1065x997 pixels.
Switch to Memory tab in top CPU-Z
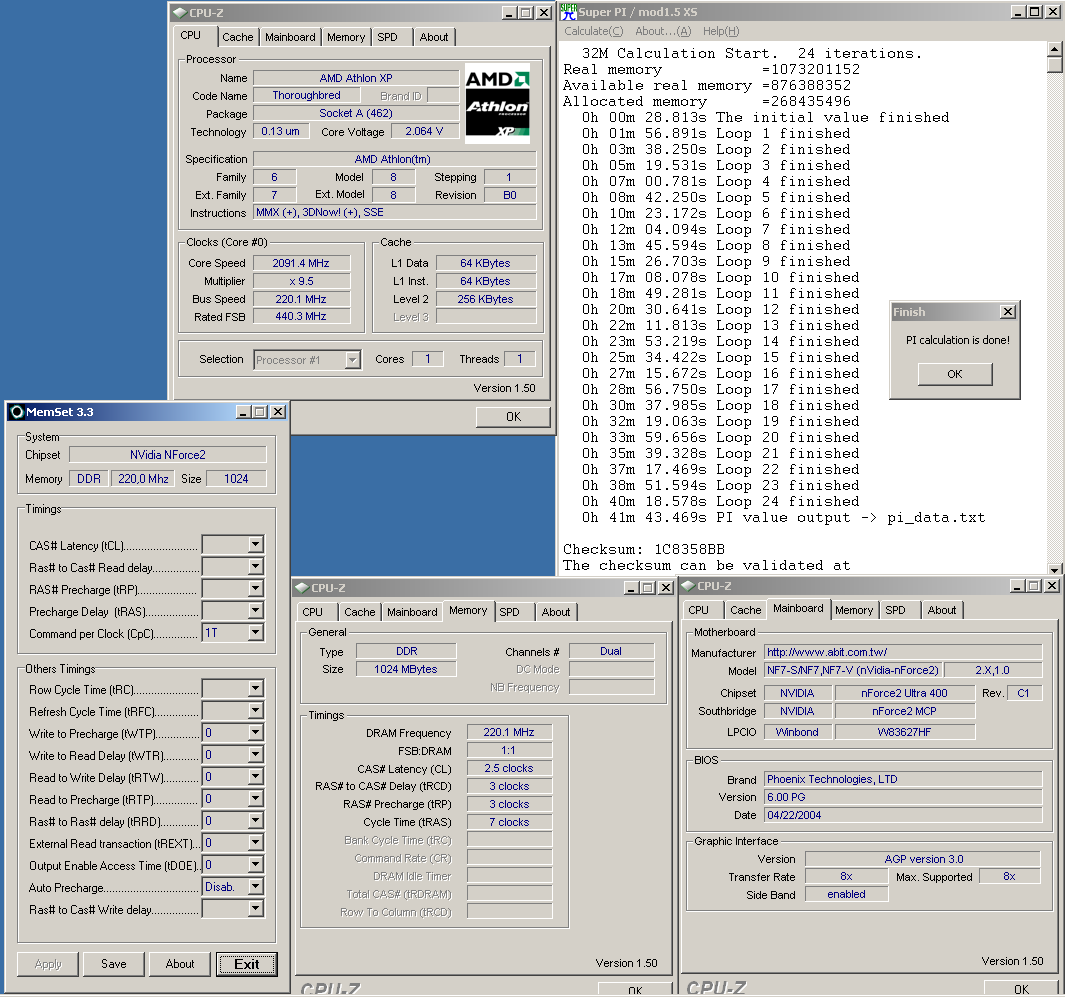346,37
